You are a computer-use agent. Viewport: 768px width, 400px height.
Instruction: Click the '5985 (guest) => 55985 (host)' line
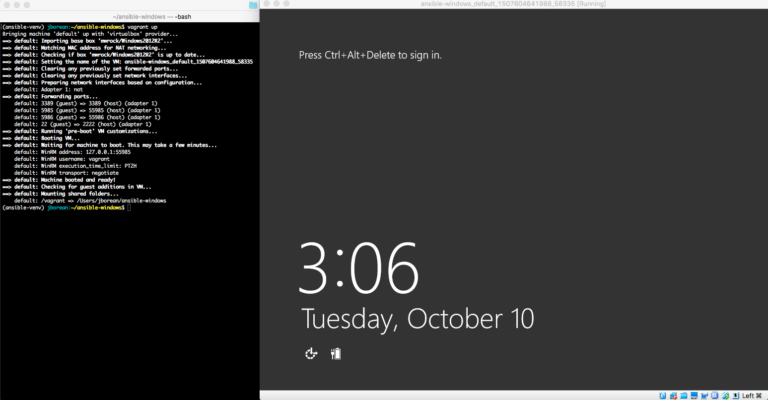pos(87,110)
